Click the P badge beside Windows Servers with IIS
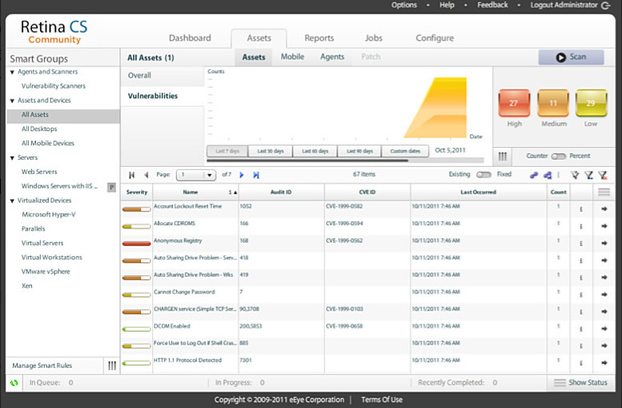Viewport: 622px width, 408px height. coord(111,187)
